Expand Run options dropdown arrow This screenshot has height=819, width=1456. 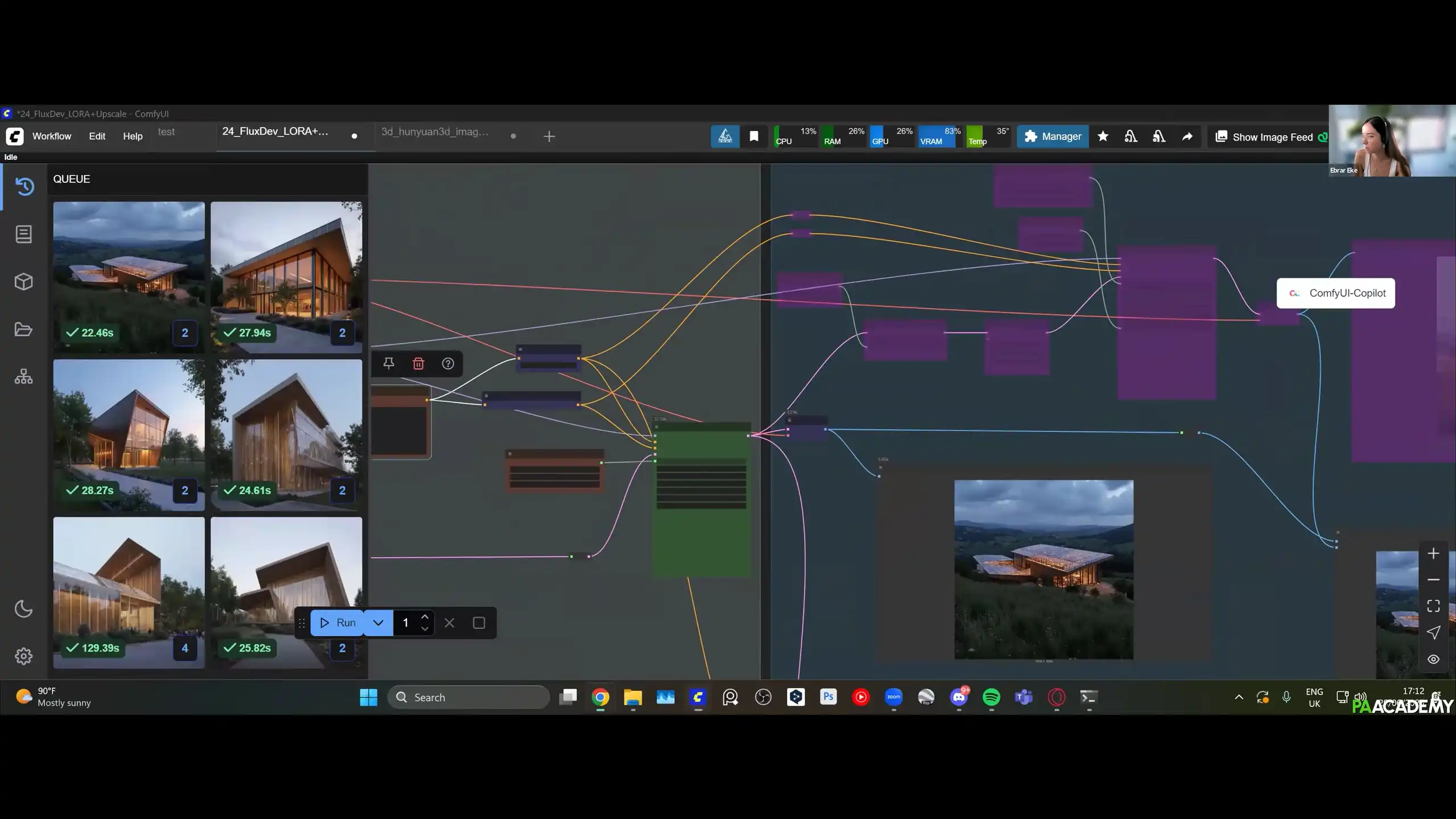(378, 623)
